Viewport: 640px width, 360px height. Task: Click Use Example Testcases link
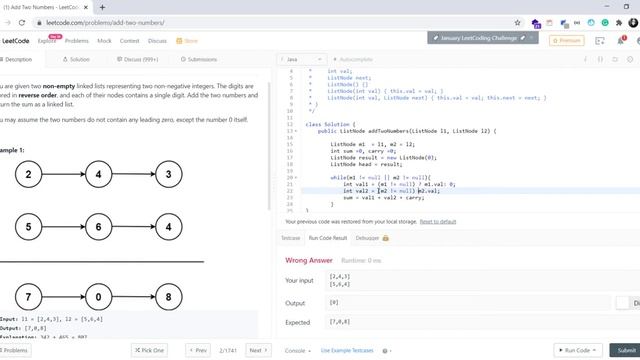[x=347, y=351]
